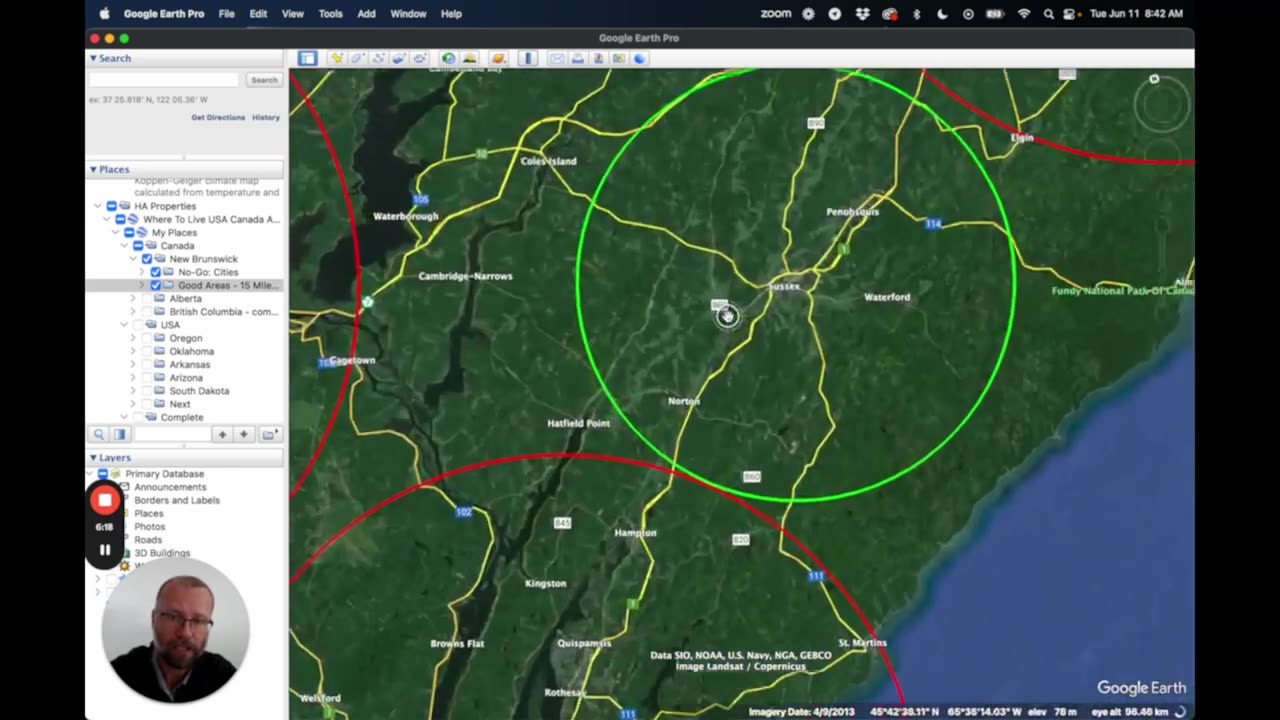Select the Add Polygon tool
This screenshot has height=720, width=1280.
click(x=357, y=58)
